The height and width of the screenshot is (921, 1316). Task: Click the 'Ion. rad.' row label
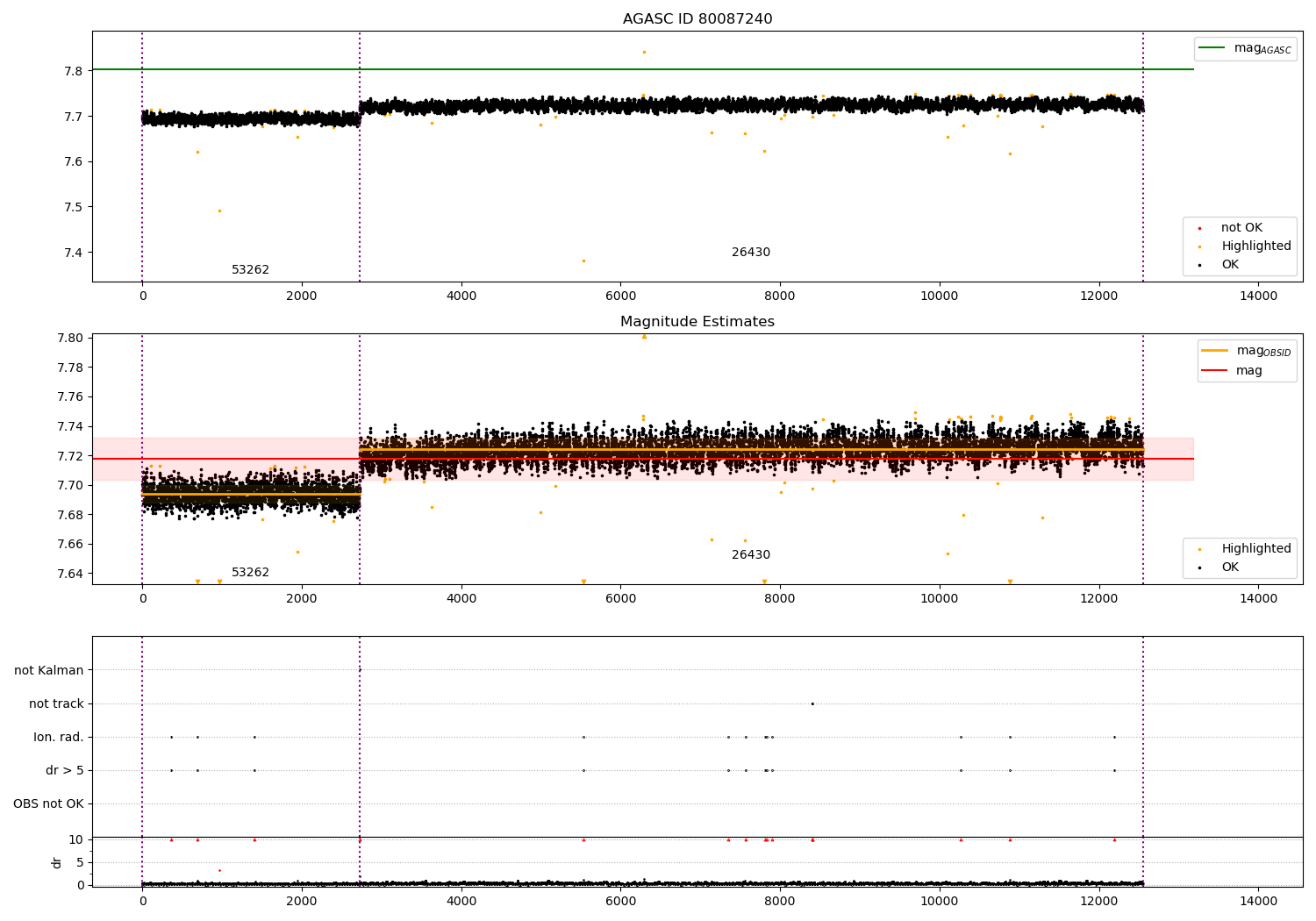(x=59, y=738)
